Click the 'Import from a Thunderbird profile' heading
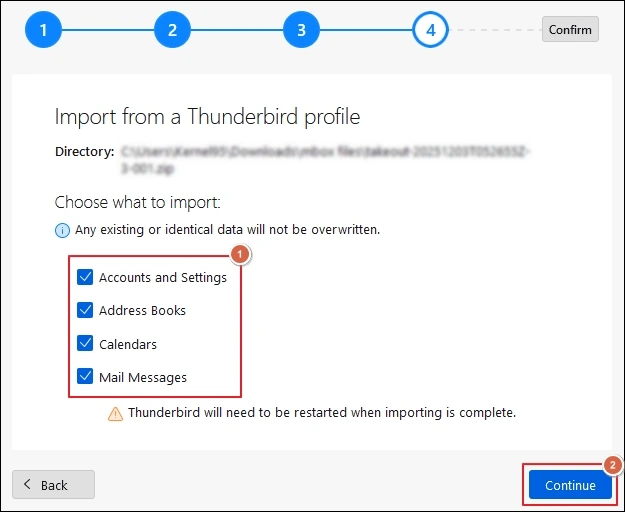Screen dimensions: 625x512 tap(207, 117)
